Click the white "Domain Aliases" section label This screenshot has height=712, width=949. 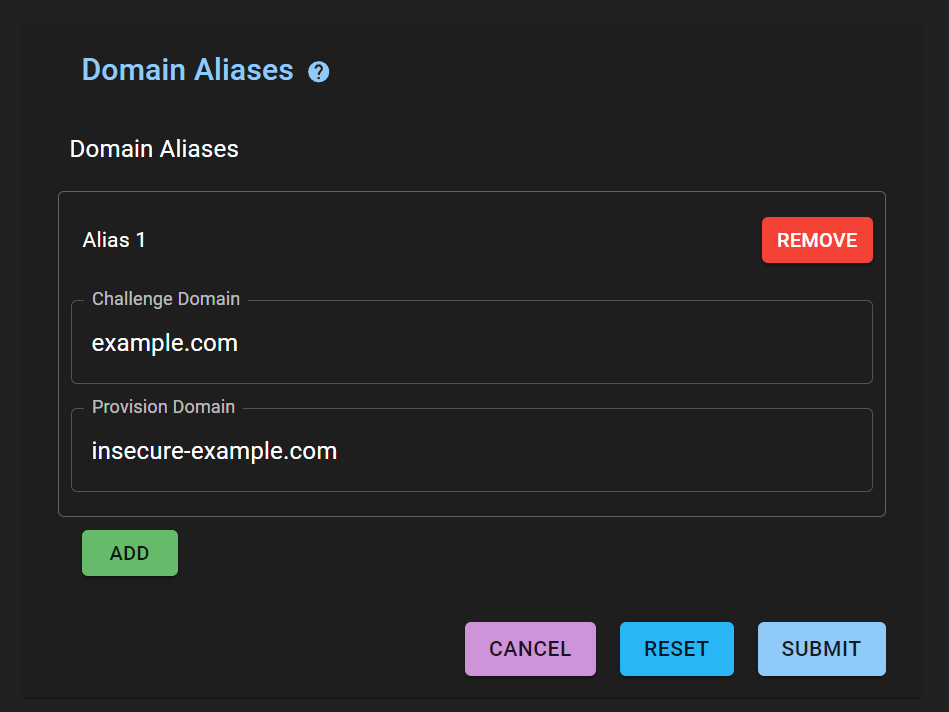(x=154, y=149)
